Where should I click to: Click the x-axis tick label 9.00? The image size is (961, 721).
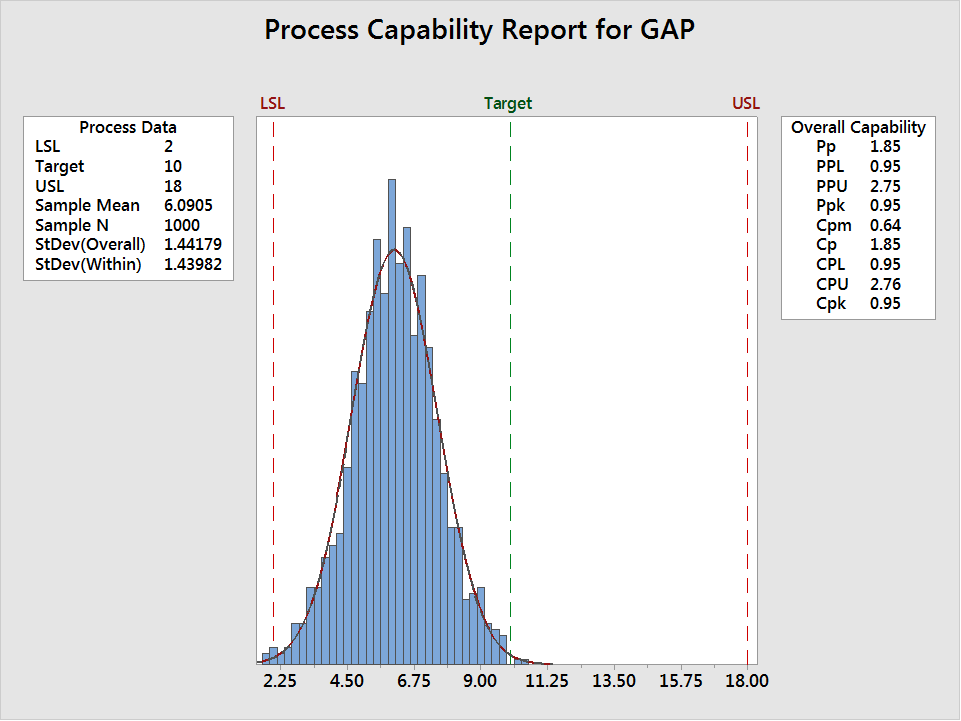coord(480,681)
